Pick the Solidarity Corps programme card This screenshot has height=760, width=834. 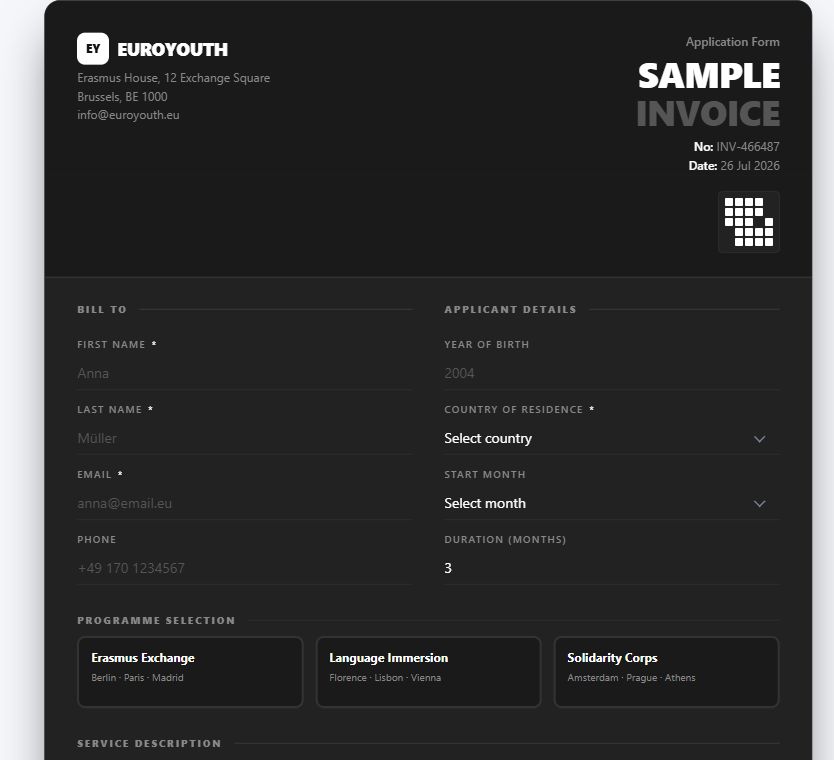click(x=666, y=672)
